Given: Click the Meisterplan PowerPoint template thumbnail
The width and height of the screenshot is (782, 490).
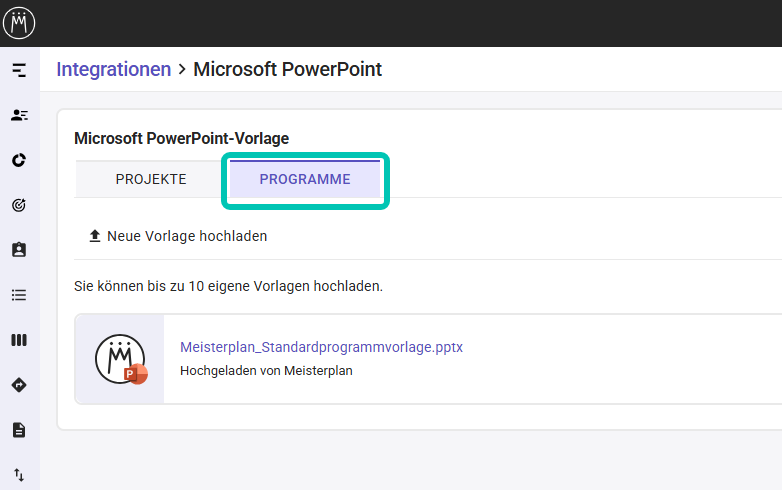Looking at the screenshot, I should (121, 359).
